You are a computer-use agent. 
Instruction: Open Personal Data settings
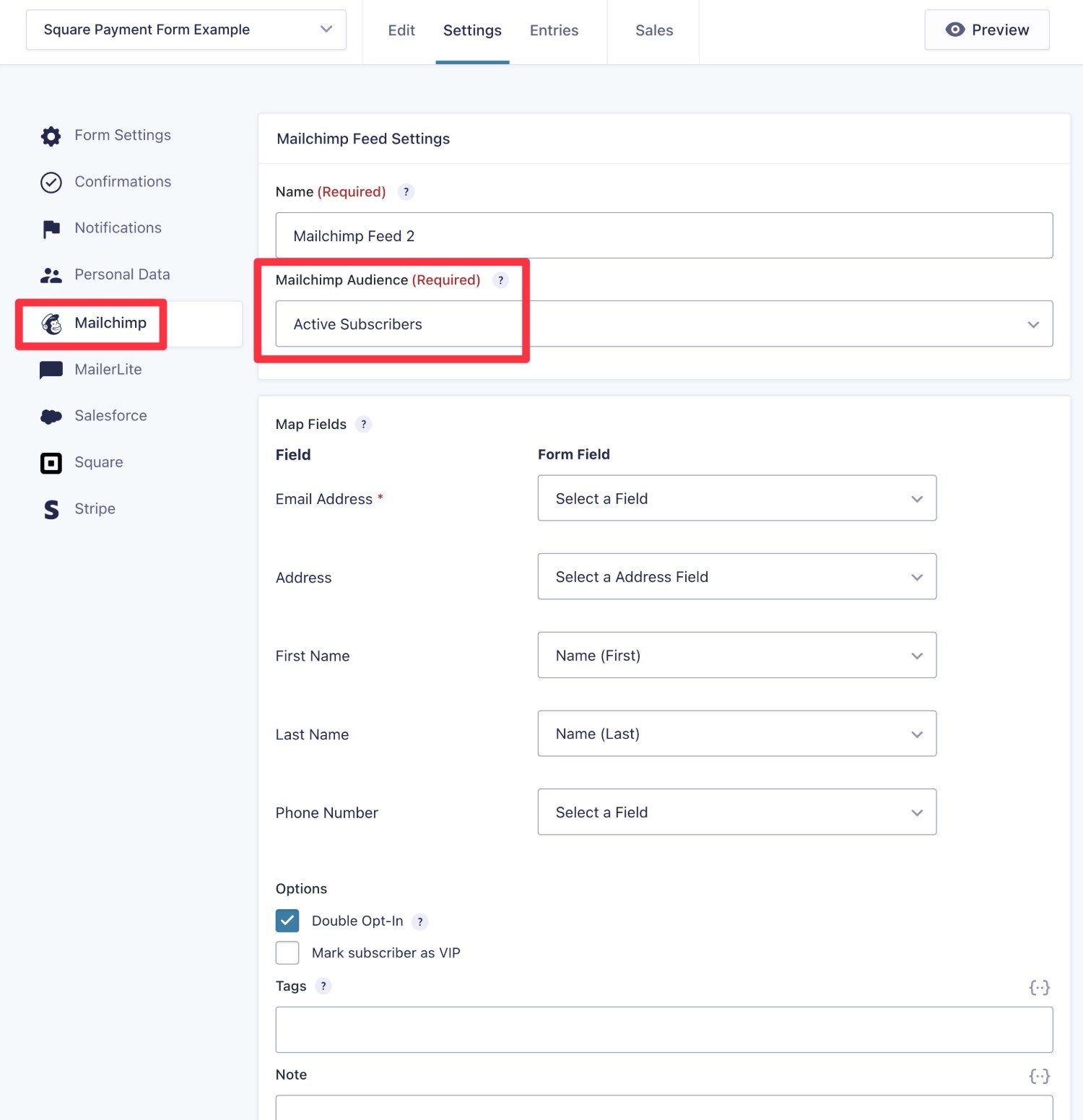(122, 274)
